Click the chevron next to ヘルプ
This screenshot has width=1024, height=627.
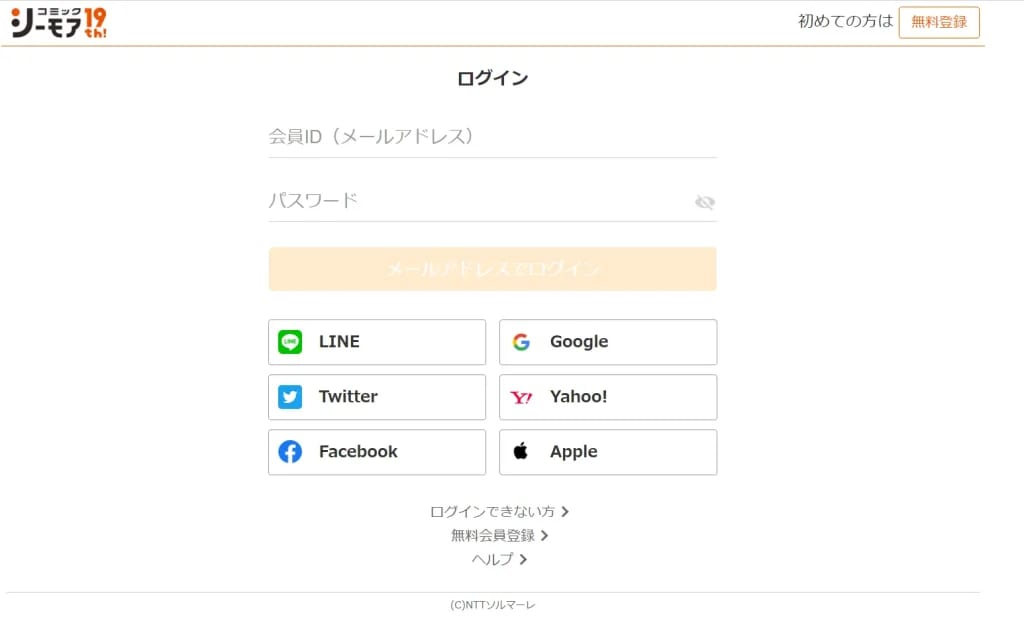tap(523, 560)
